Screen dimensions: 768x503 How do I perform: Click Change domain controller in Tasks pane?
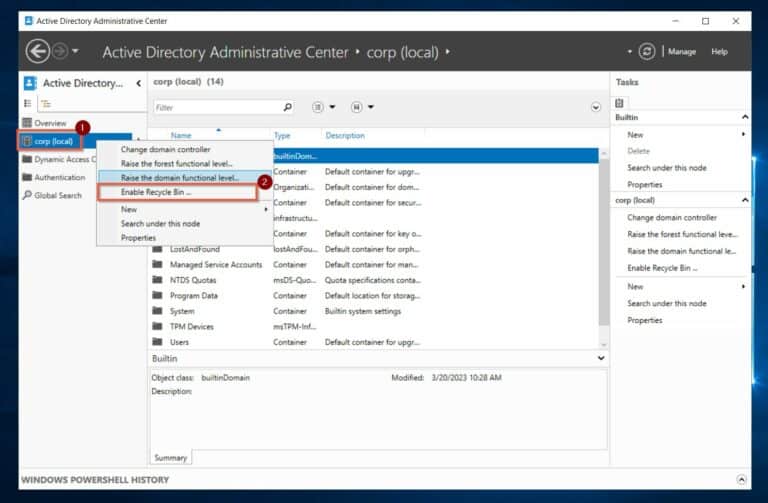click(x=672, y=217)
